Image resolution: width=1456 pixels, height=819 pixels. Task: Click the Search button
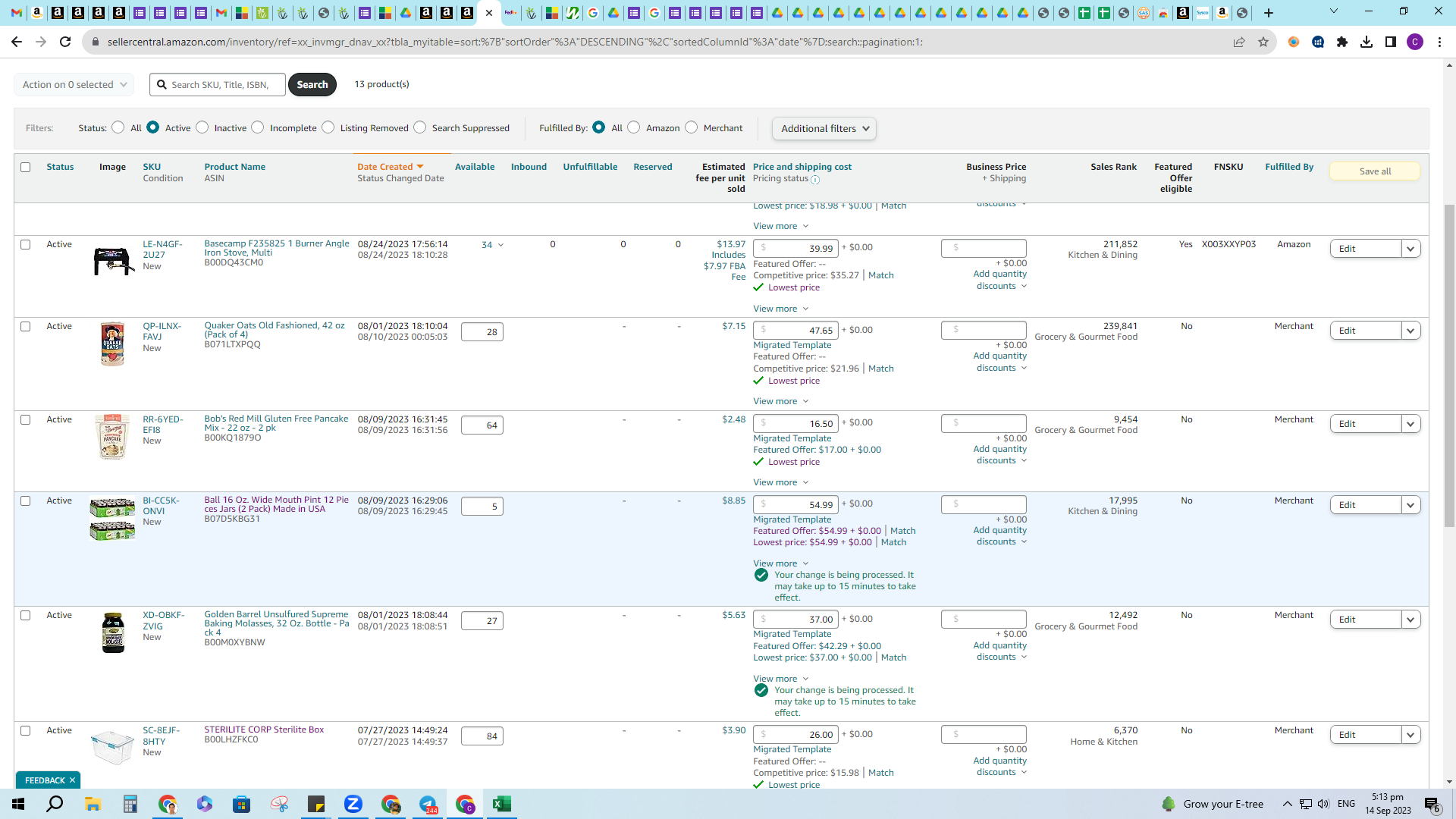point(312,85)
